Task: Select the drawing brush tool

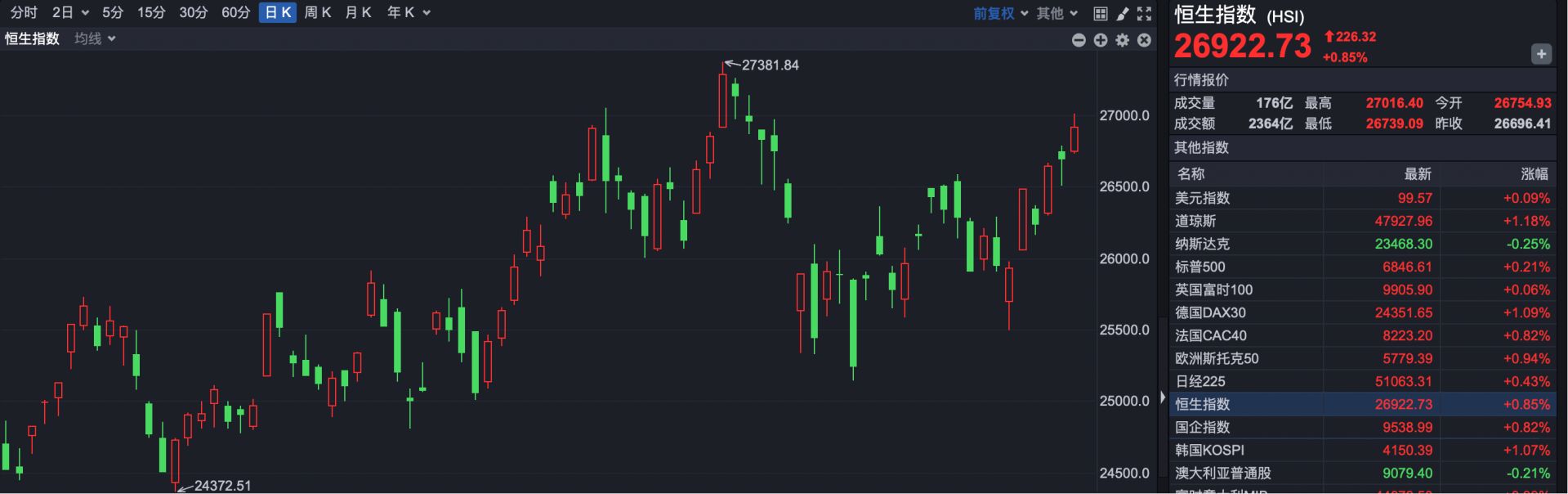Action: (x=1123, y=13)
